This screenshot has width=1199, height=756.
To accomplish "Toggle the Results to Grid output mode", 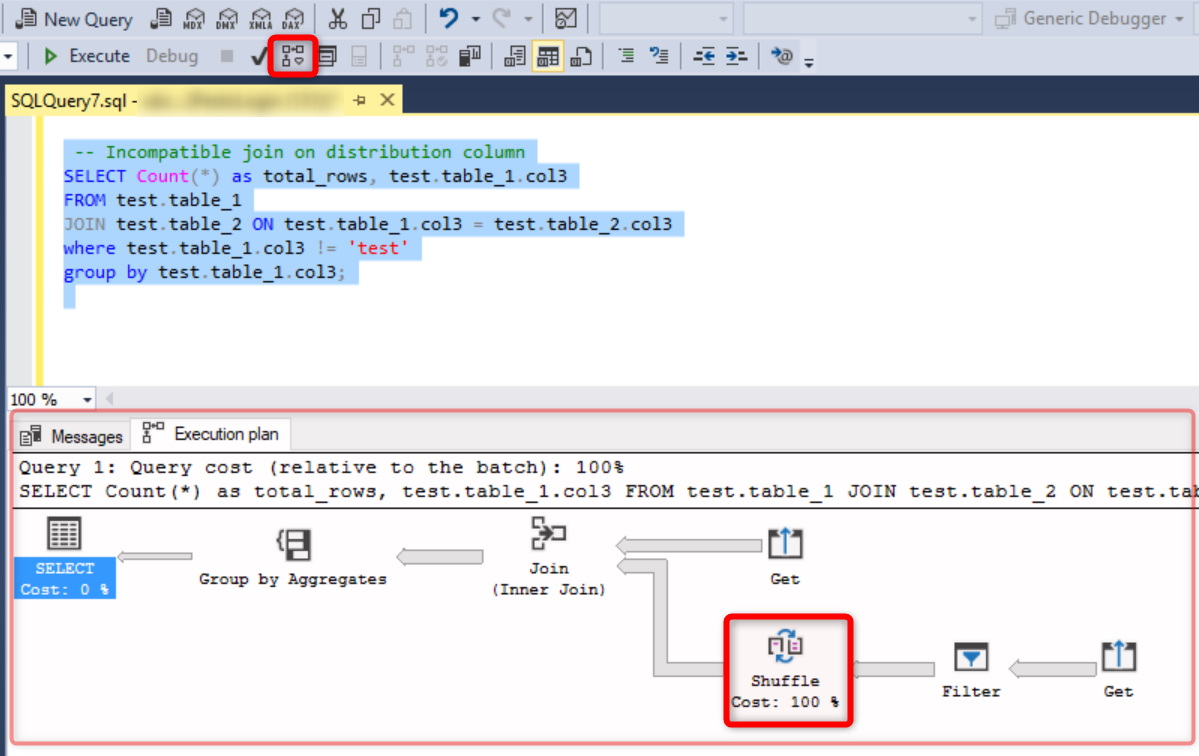I will pos(548,56).
